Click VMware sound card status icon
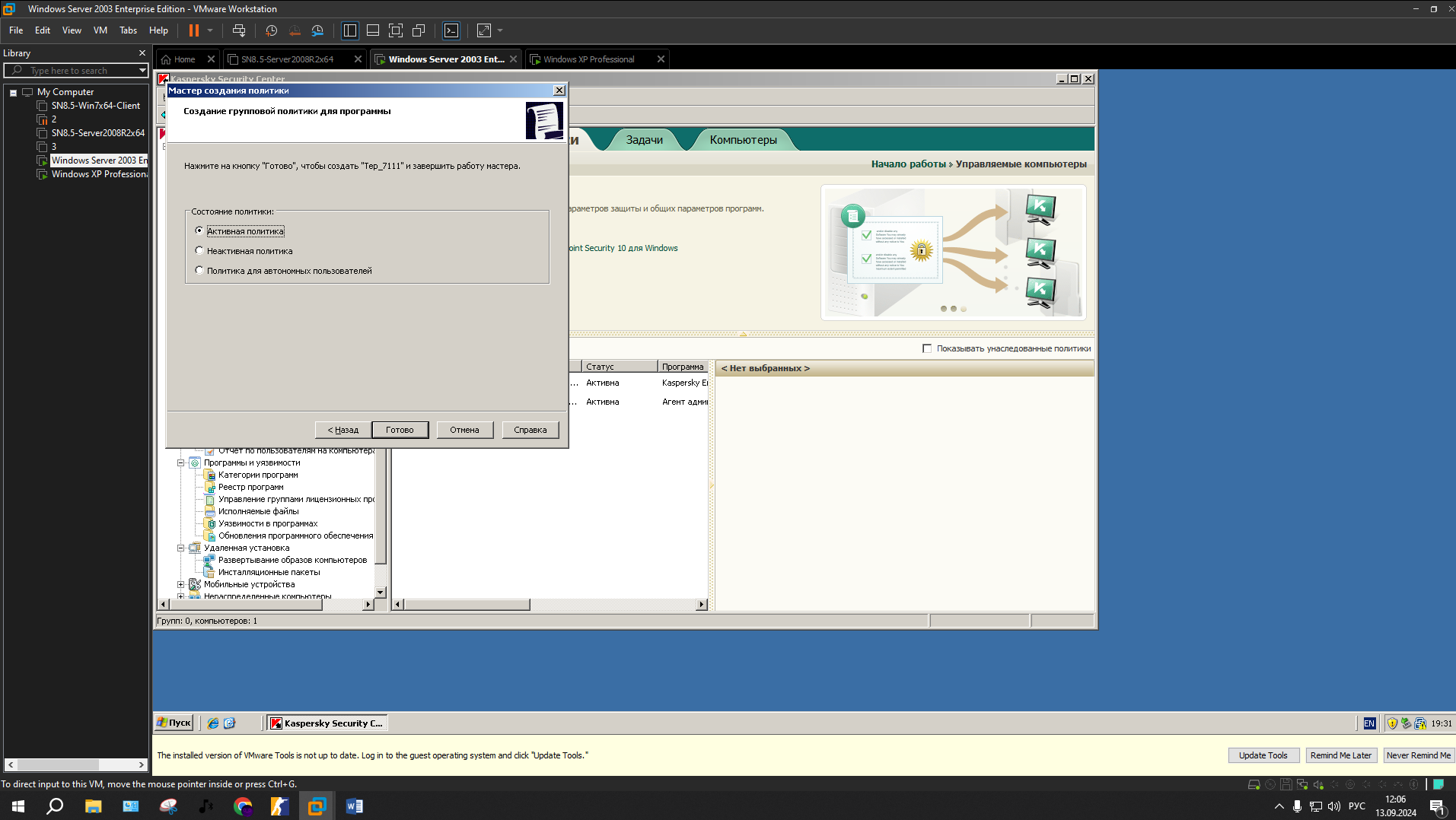 (1318, 784)
